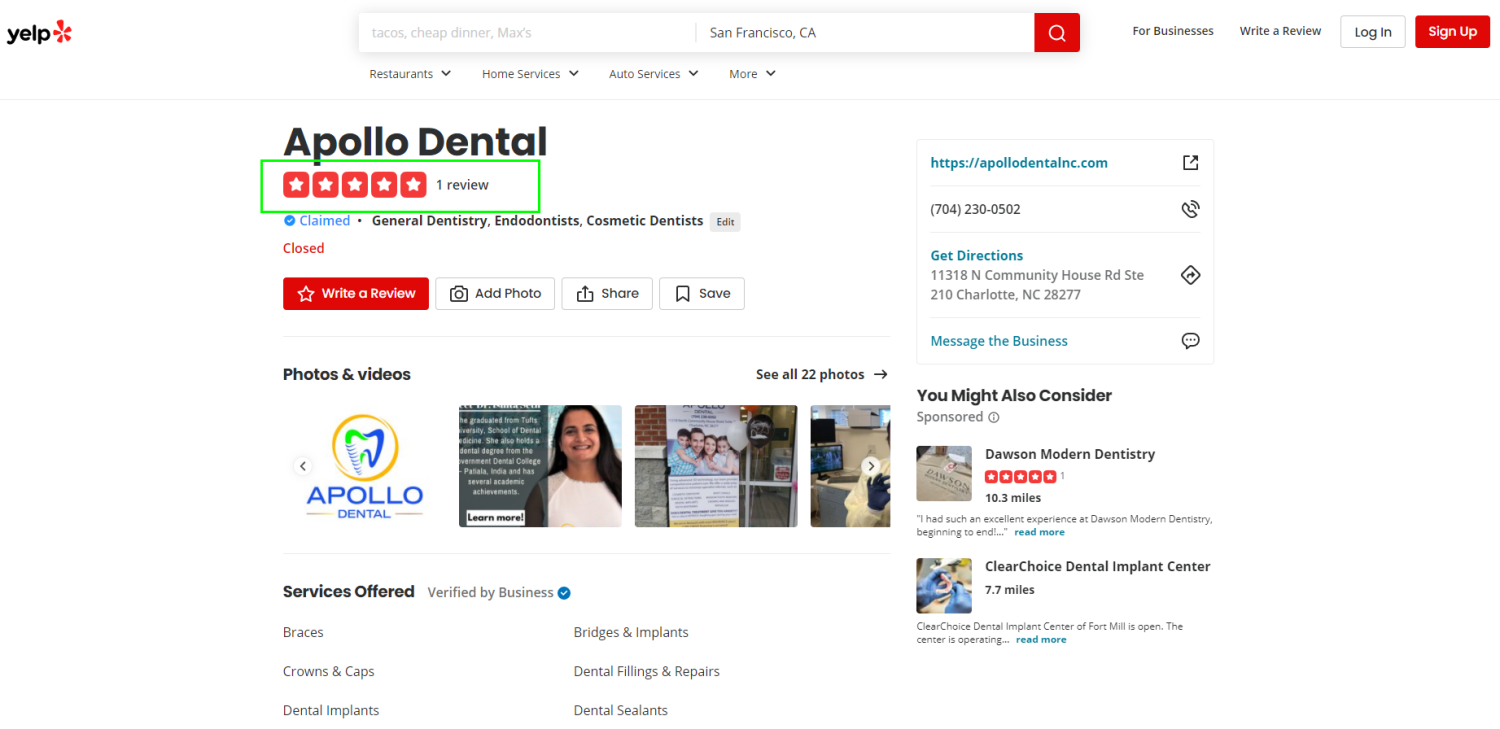
Task: Open Write a Review header link
Action: click(1280, 31)
